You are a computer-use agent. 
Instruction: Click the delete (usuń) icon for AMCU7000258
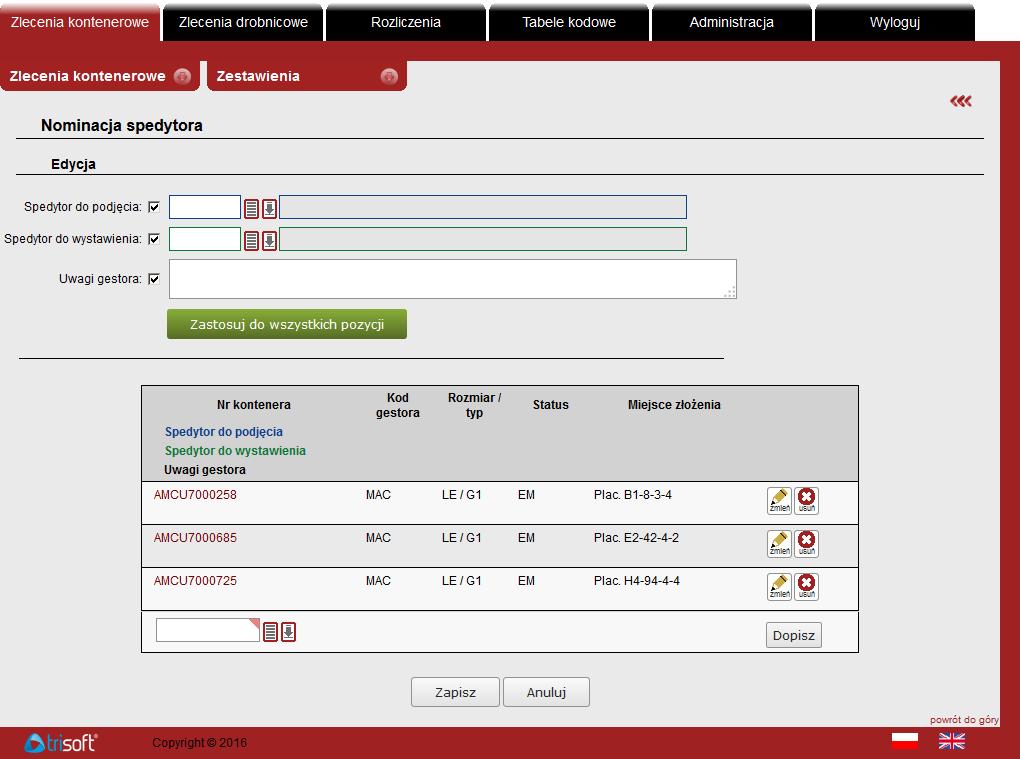[807, 501]
